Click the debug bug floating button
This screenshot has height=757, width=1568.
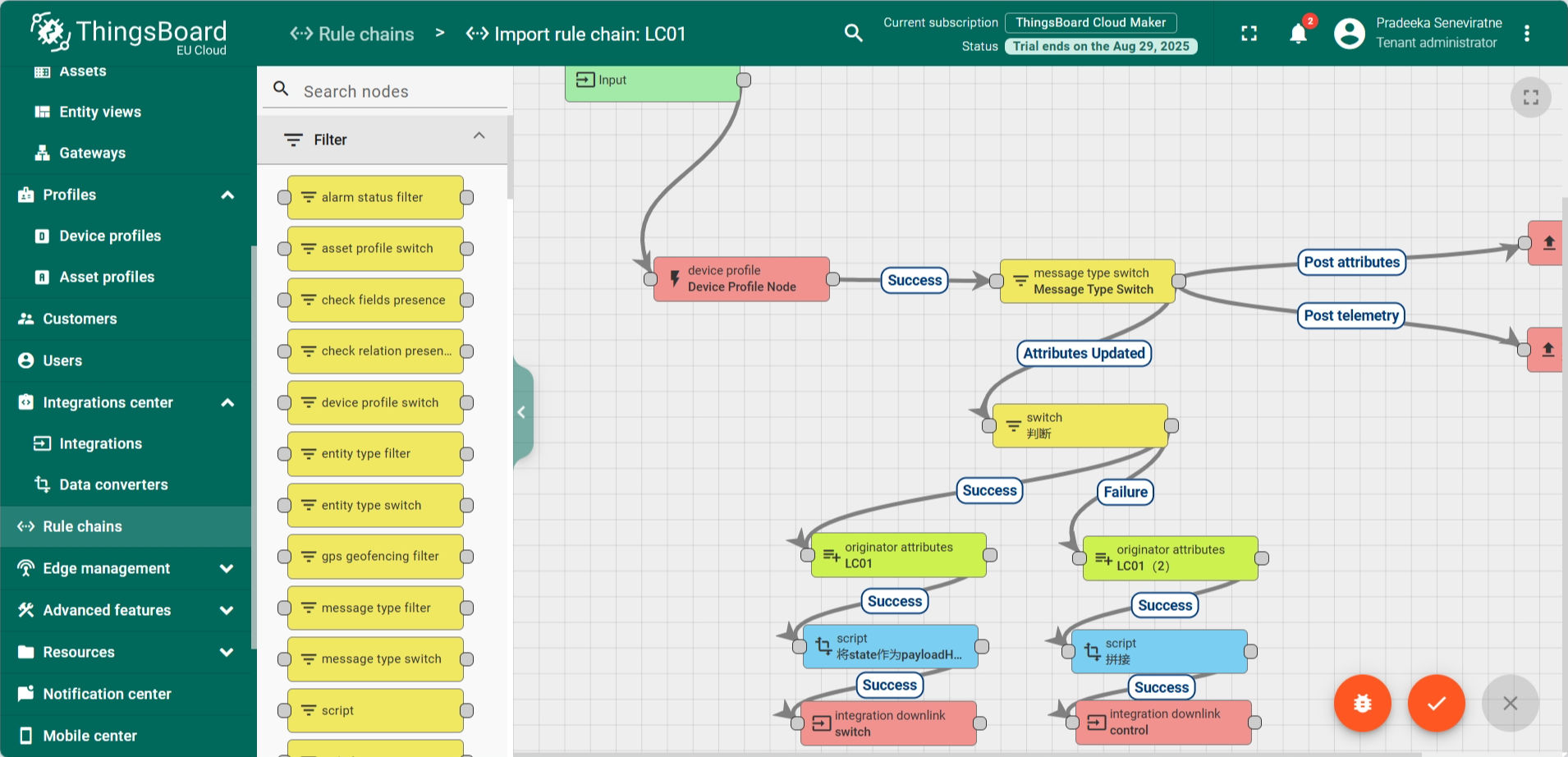click(1363, 703)
